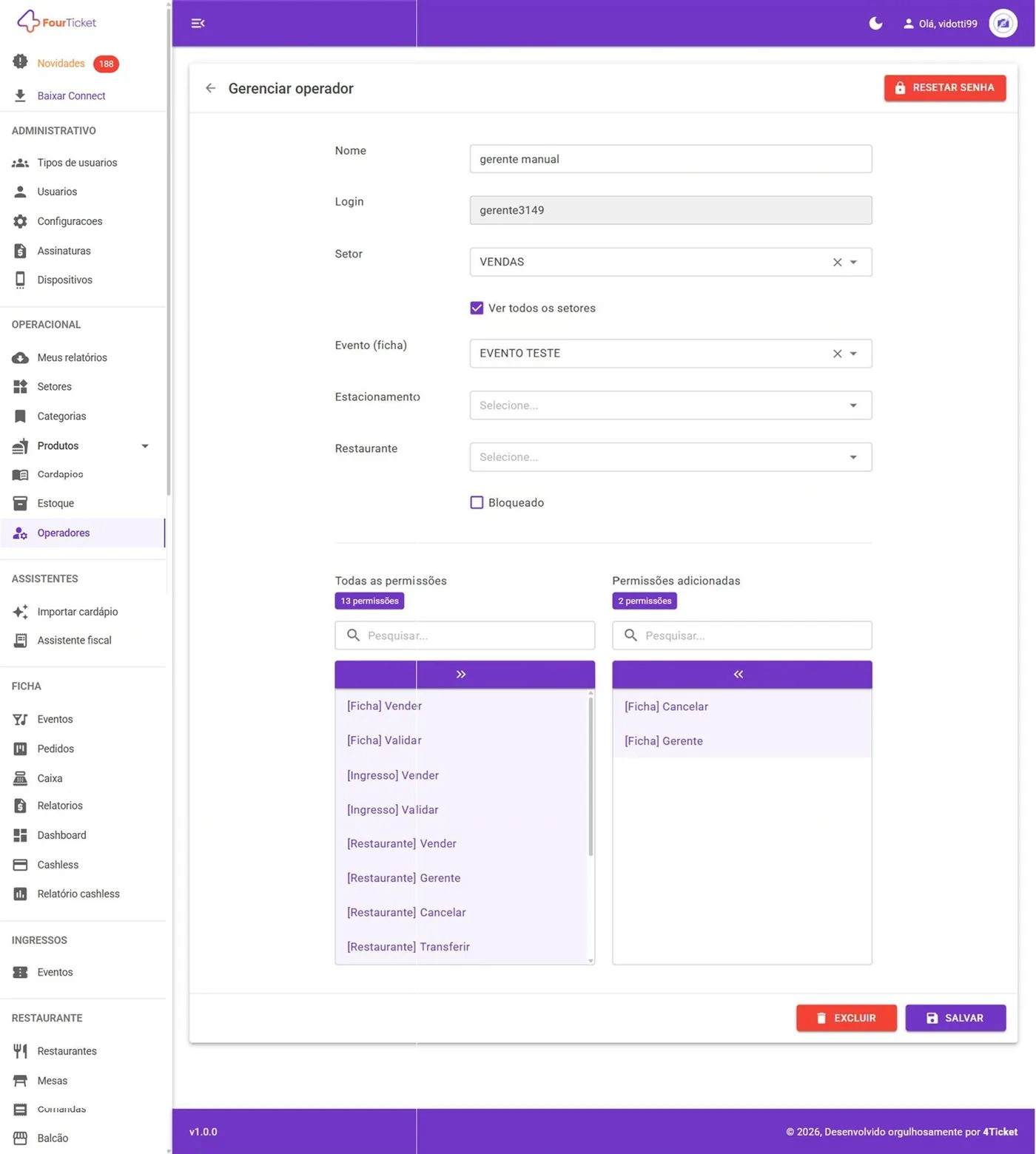Focus the Permissões adicionadas search box
The image size is (1036, 1154).
(x=742, y=635)
